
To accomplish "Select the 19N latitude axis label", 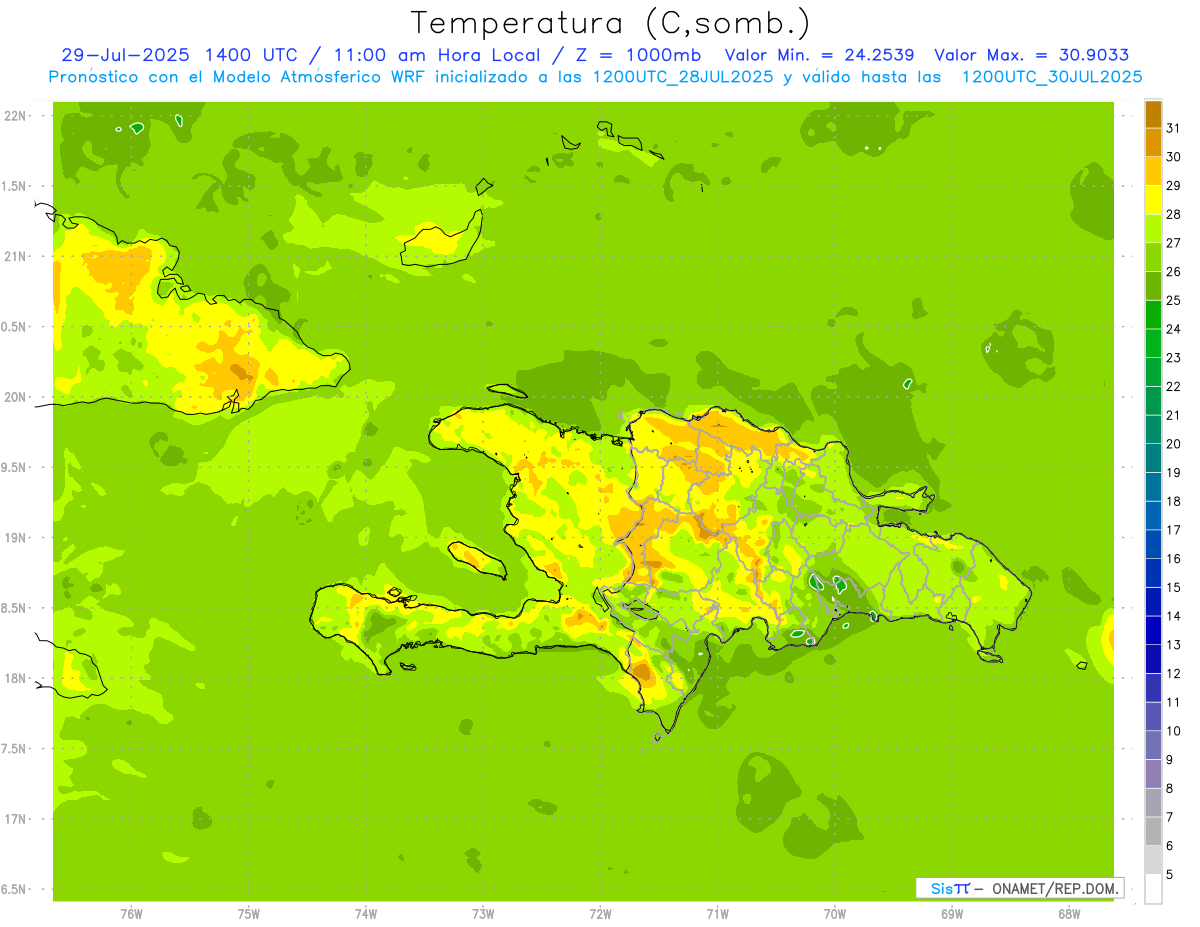I will click(17, 538).
